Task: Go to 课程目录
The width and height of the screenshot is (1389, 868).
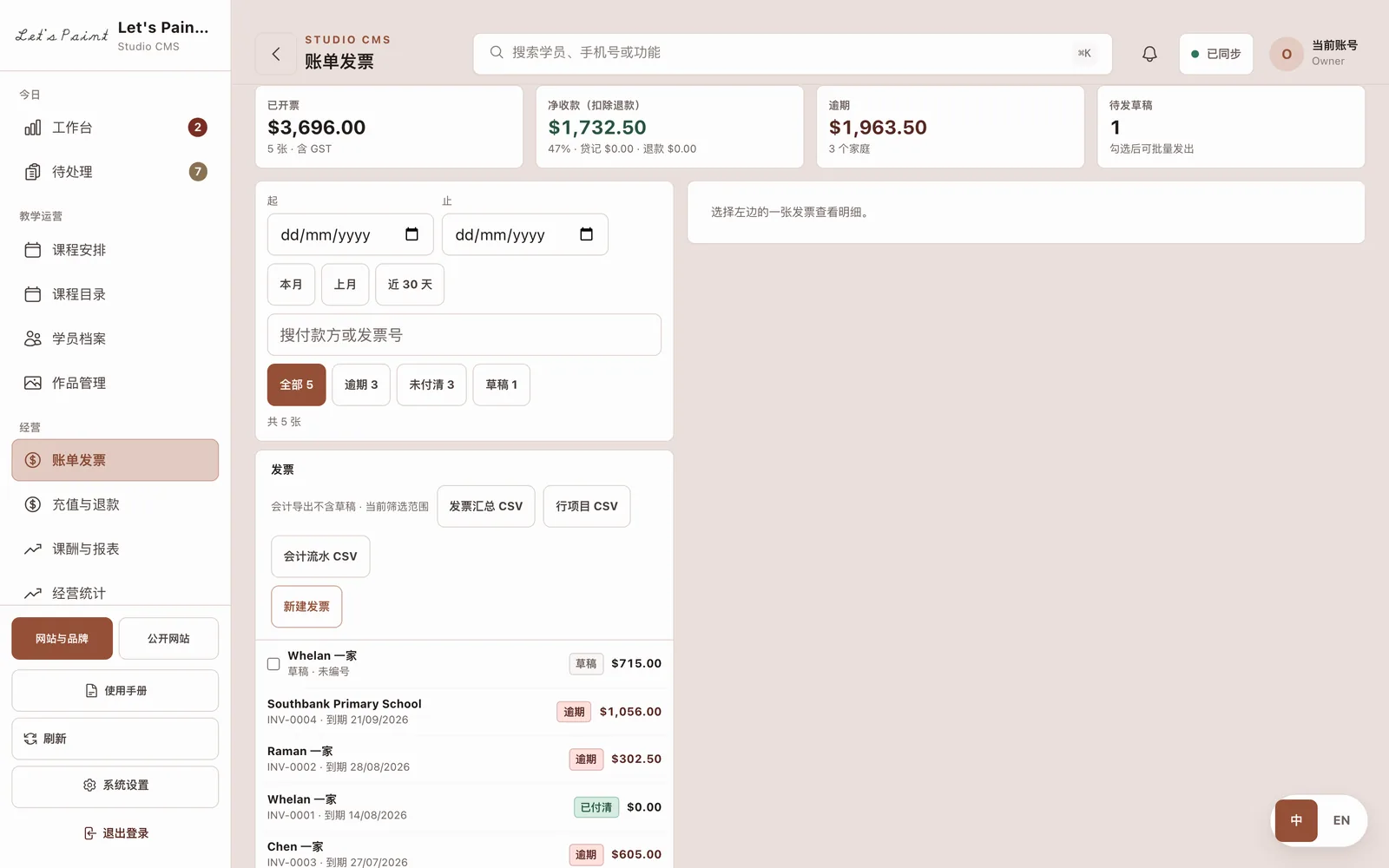Action: pyautogui.click(x=115, y=294)
